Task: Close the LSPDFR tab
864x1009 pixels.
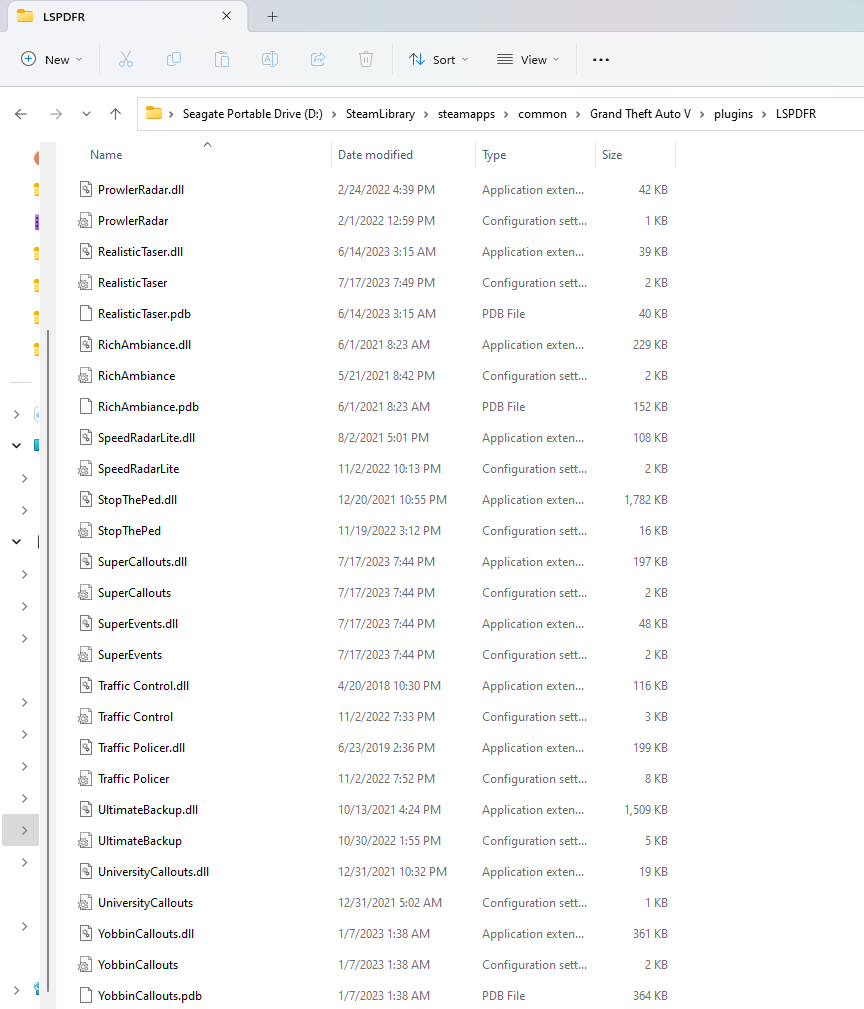Action: coord(226,16)
